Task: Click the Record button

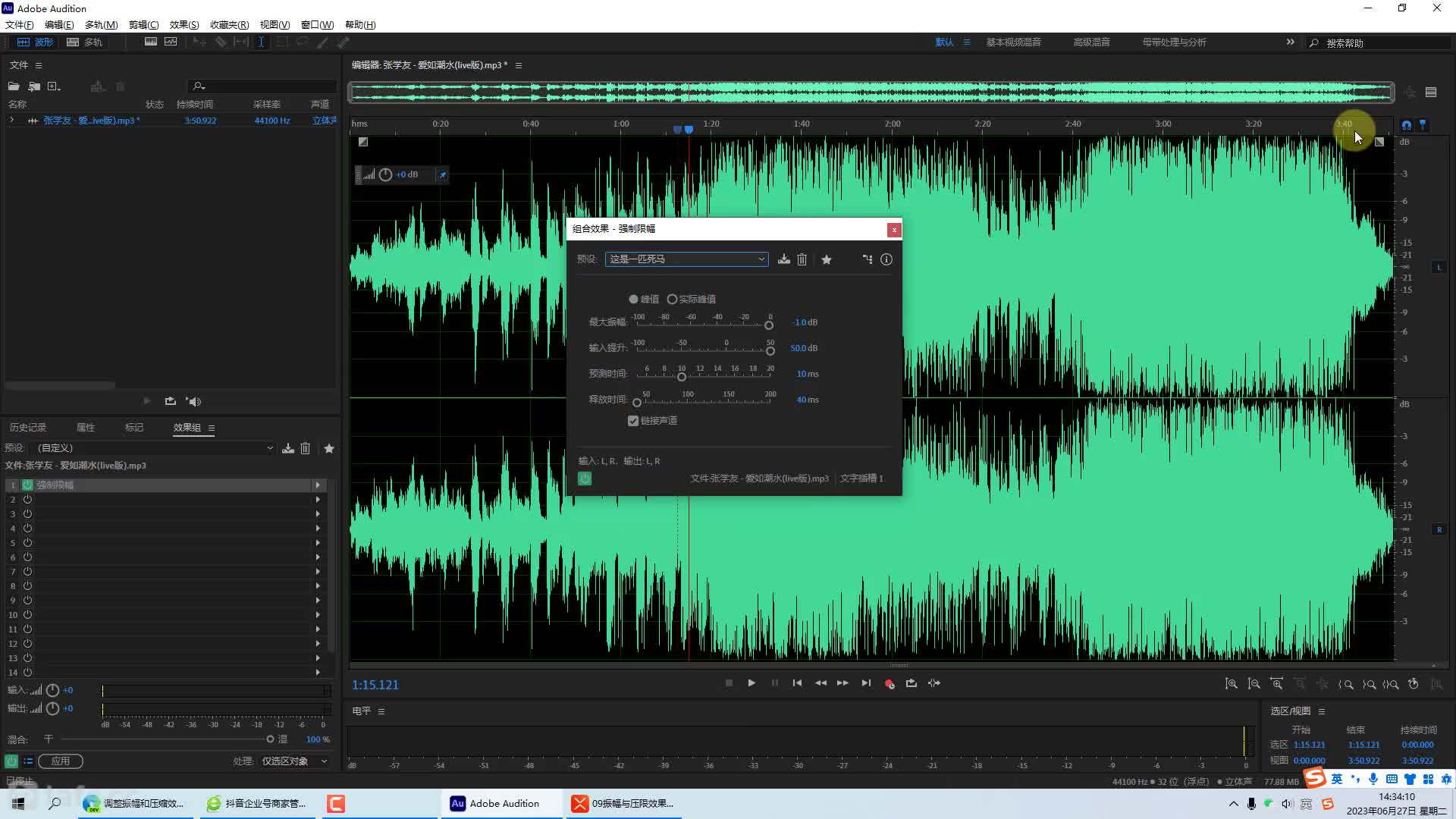Action: (x=890, y=683)
